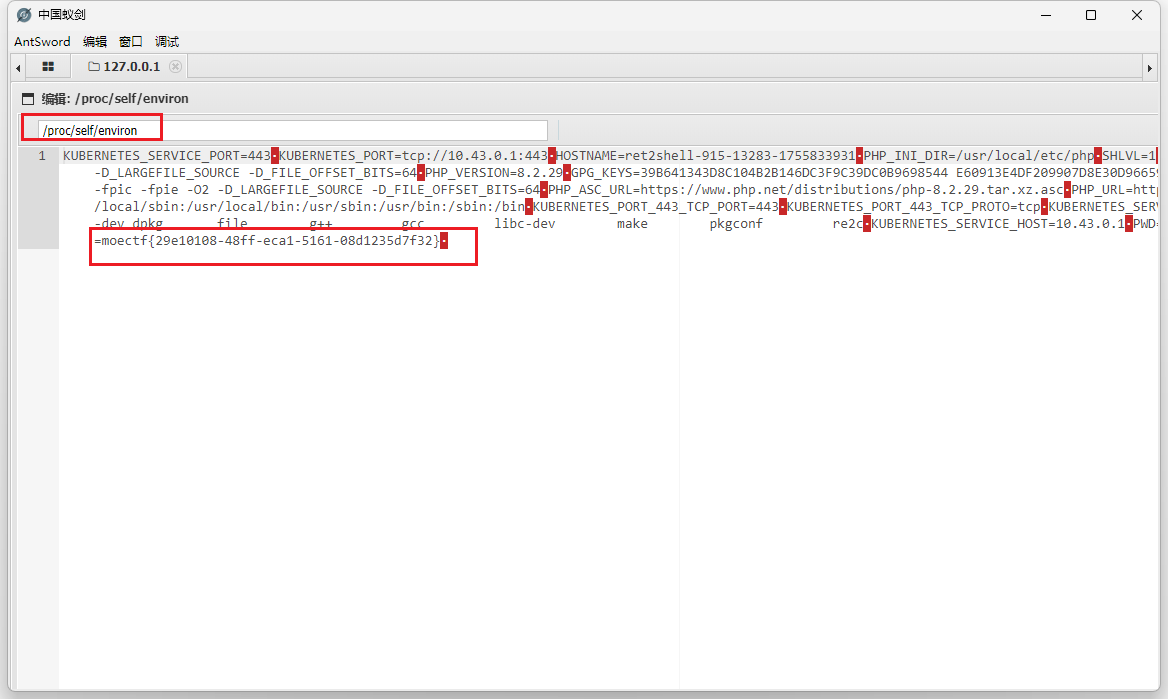Open the 编辑 menu
Viewport: 1168px width, 699px height.
[95, 42]
